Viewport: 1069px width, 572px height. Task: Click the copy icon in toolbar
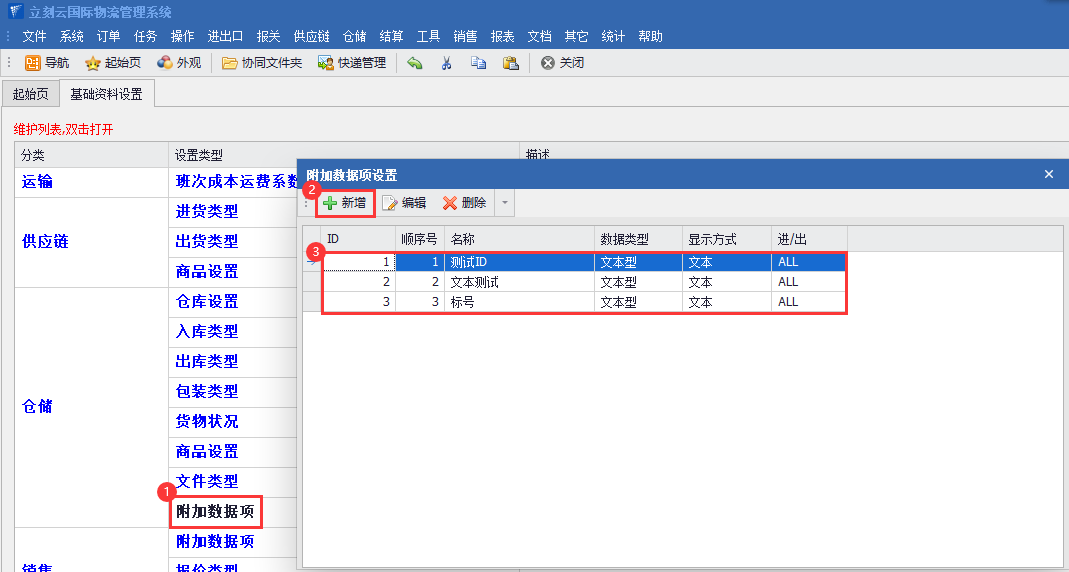point(478,63)
